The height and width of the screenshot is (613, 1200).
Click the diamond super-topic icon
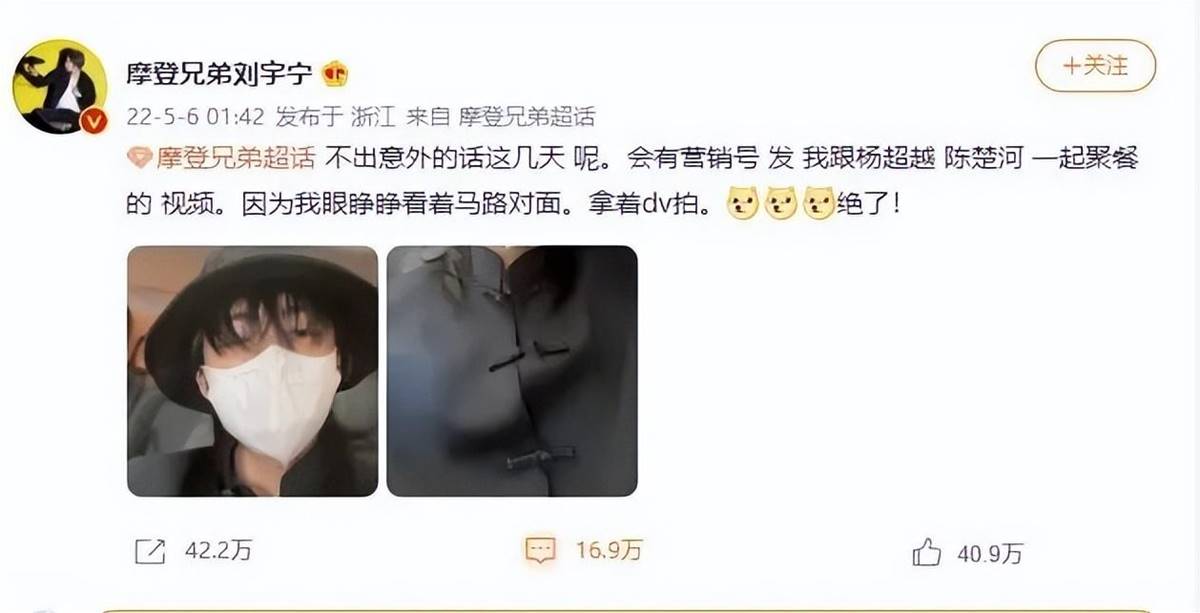point(140,157)
